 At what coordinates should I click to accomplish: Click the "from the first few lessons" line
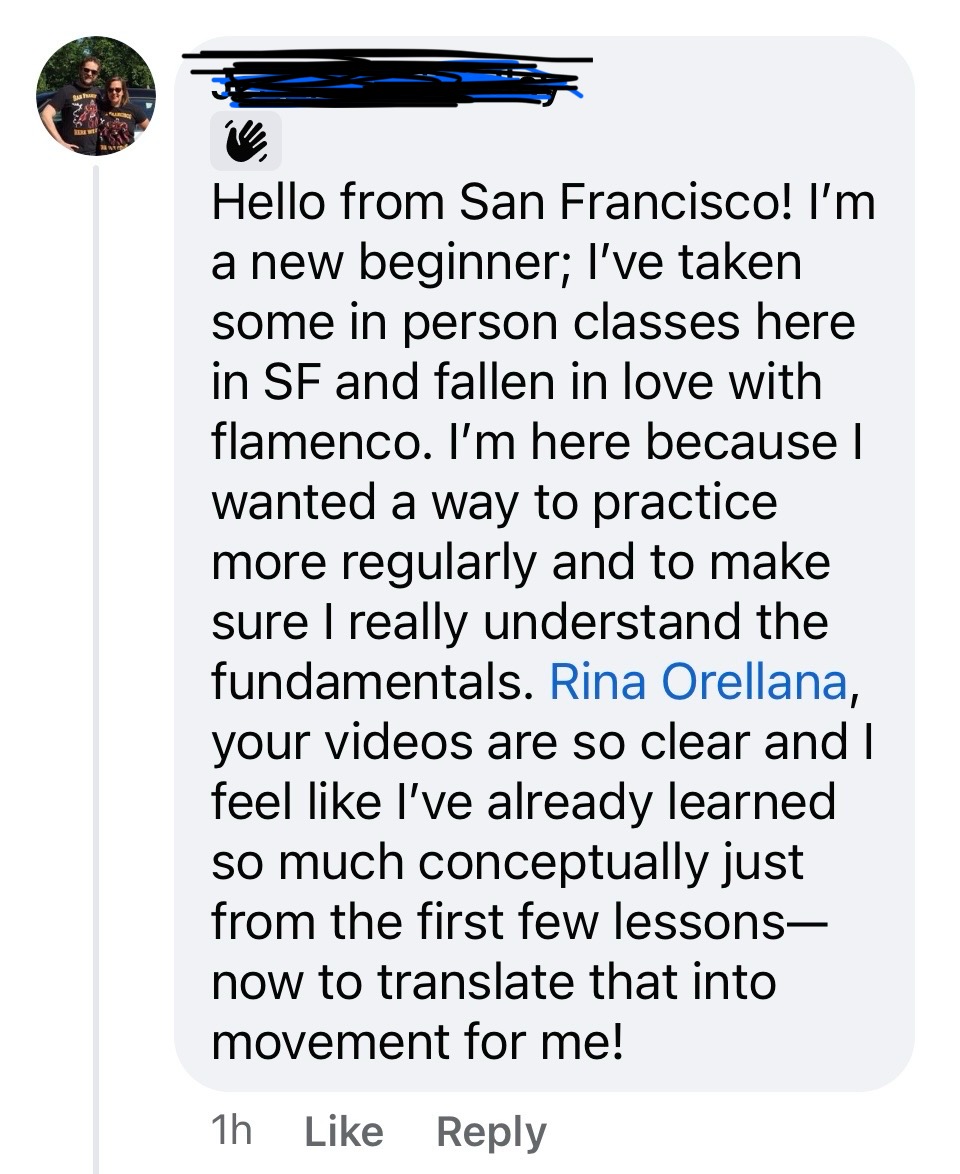(x=510, y=922)
